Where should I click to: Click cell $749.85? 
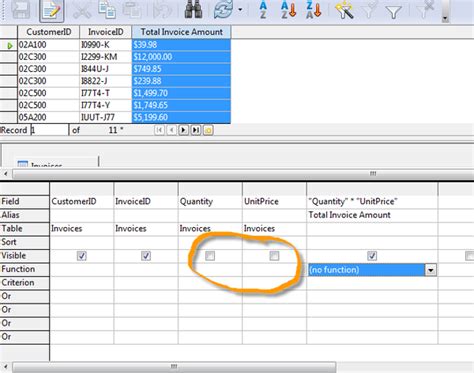click(x=181, y=69)
